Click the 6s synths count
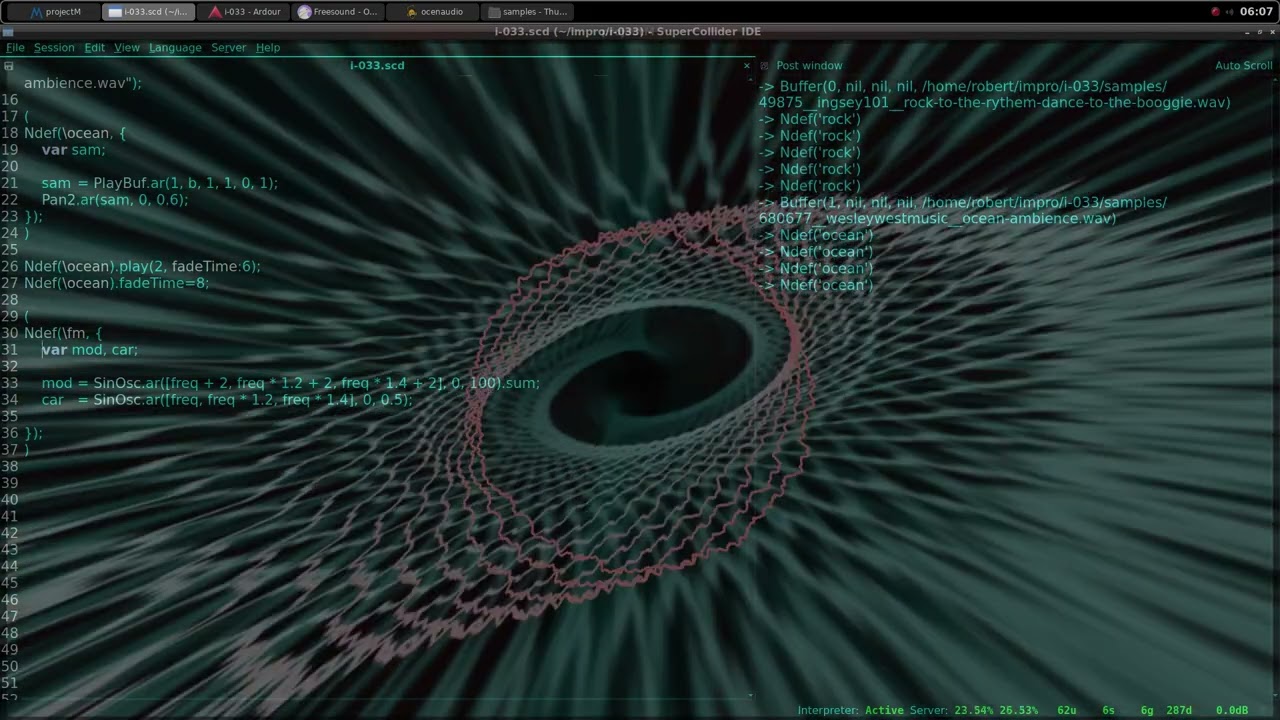 pos(1108,710)
